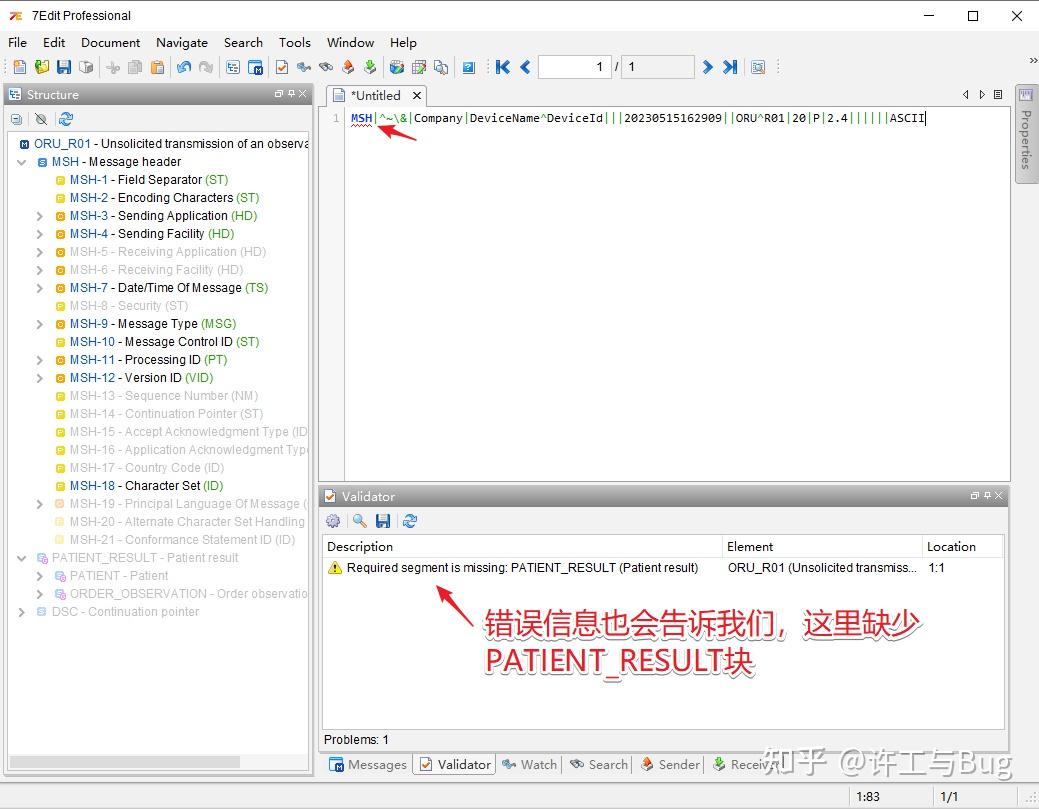This screenshot has height=809, width=1039.
Task: Save the document with the toolbar icon
Action: click(x=63, y=66)
